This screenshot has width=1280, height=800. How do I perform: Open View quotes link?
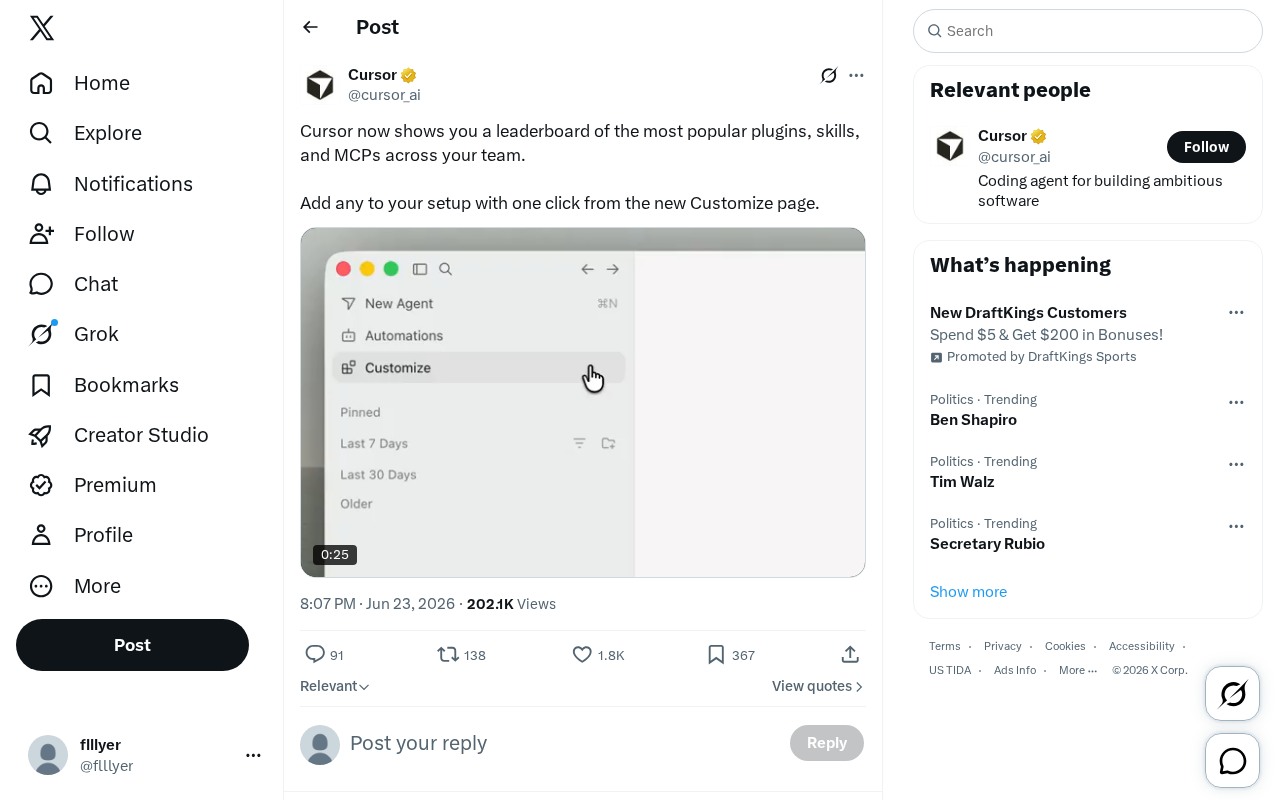coord(817,686)
